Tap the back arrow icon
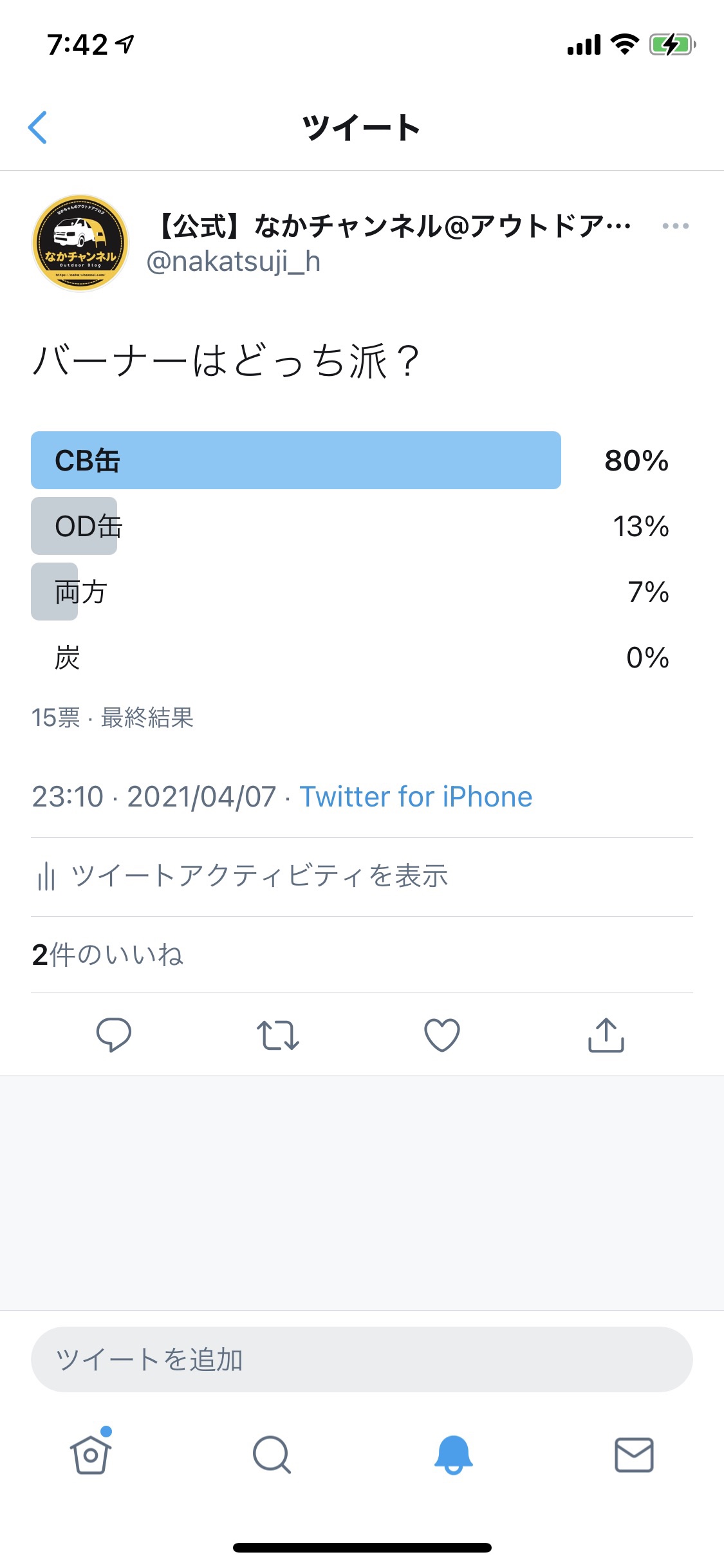This screenshot has height=1568, width=724. pyautogui.click(x=38, y=127)
